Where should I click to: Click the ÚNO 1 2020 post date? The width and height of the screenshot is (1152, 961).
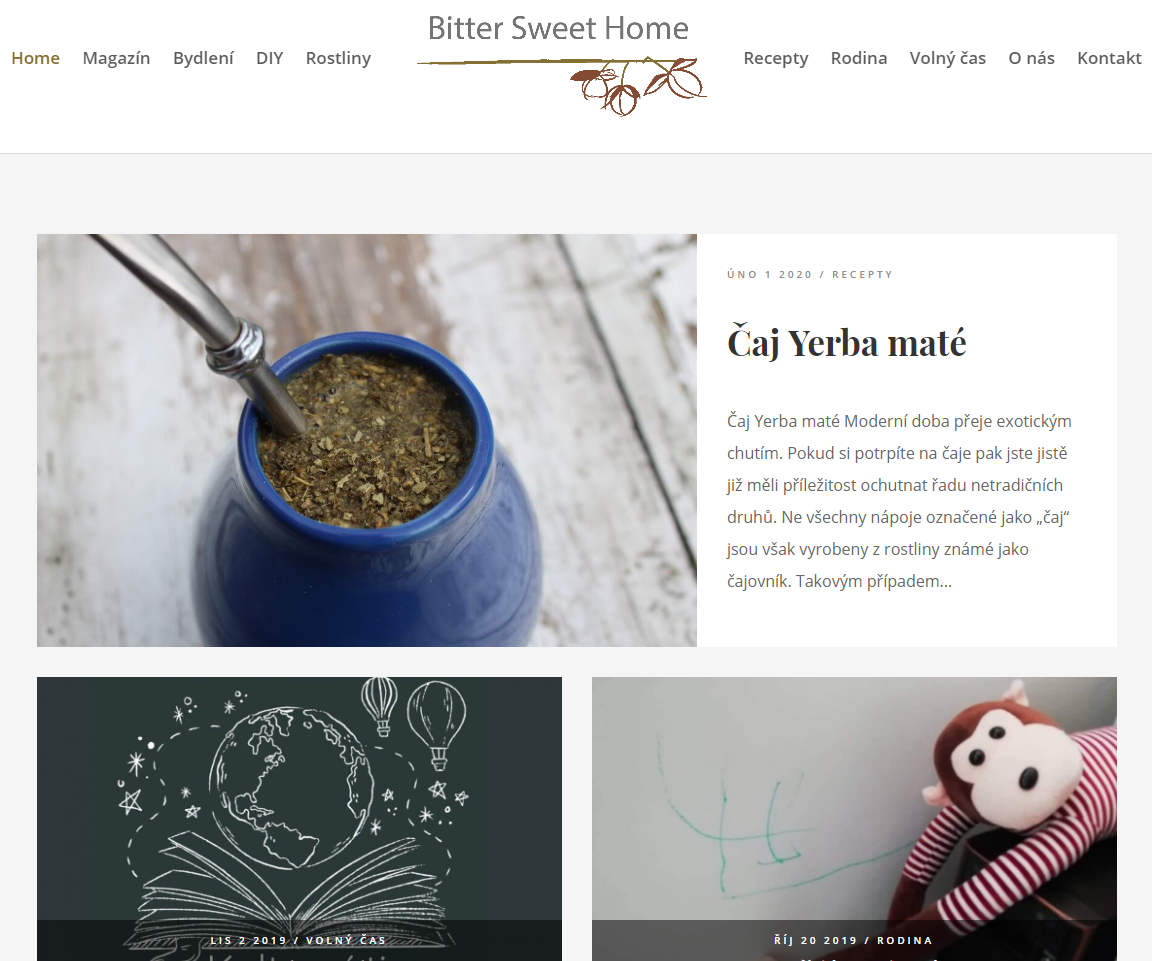tap(769, 274)
